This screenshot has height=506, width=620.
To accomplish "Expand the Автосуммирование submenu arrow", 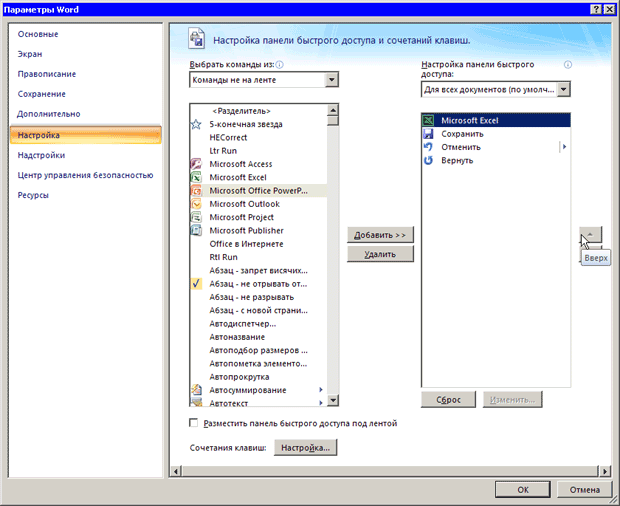I will click(321, 390).
